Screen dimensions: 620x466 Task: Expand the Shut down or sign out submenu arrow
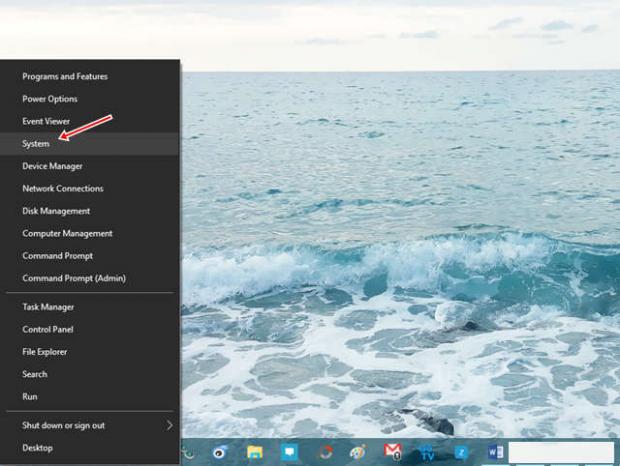click(169, 425)
